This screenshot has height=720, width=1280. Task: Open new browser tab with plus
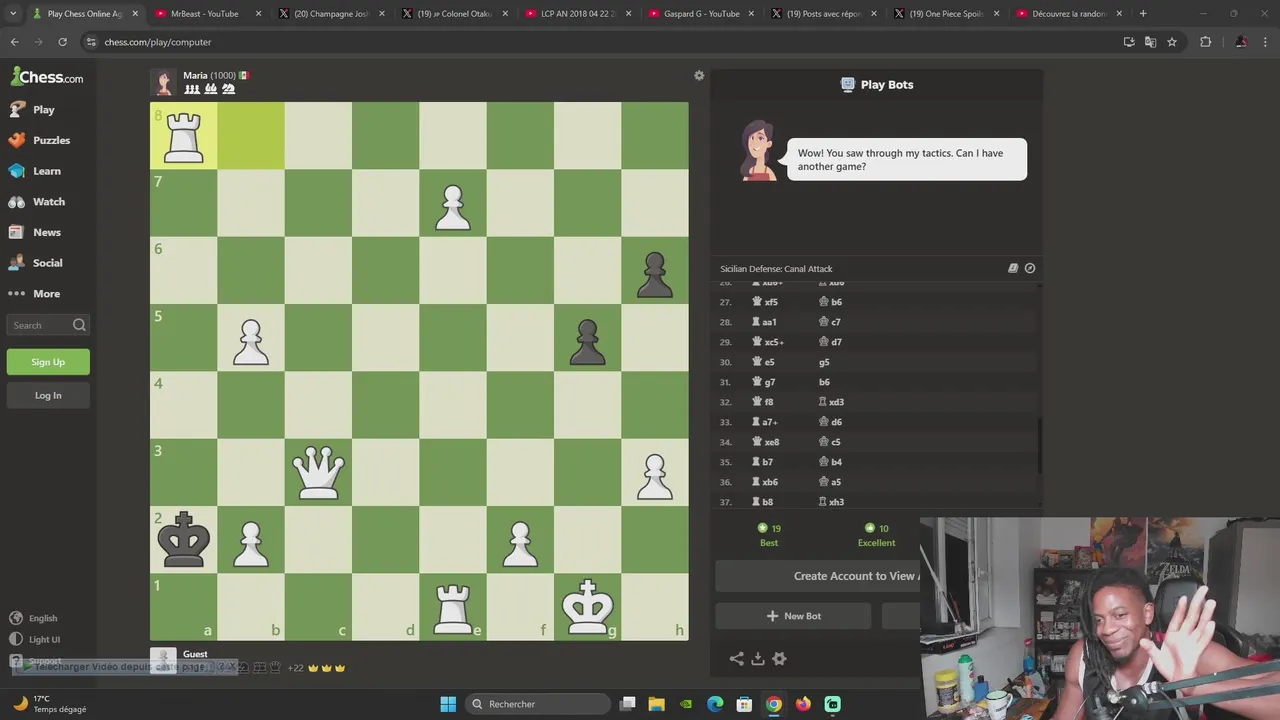(1143, 14)
